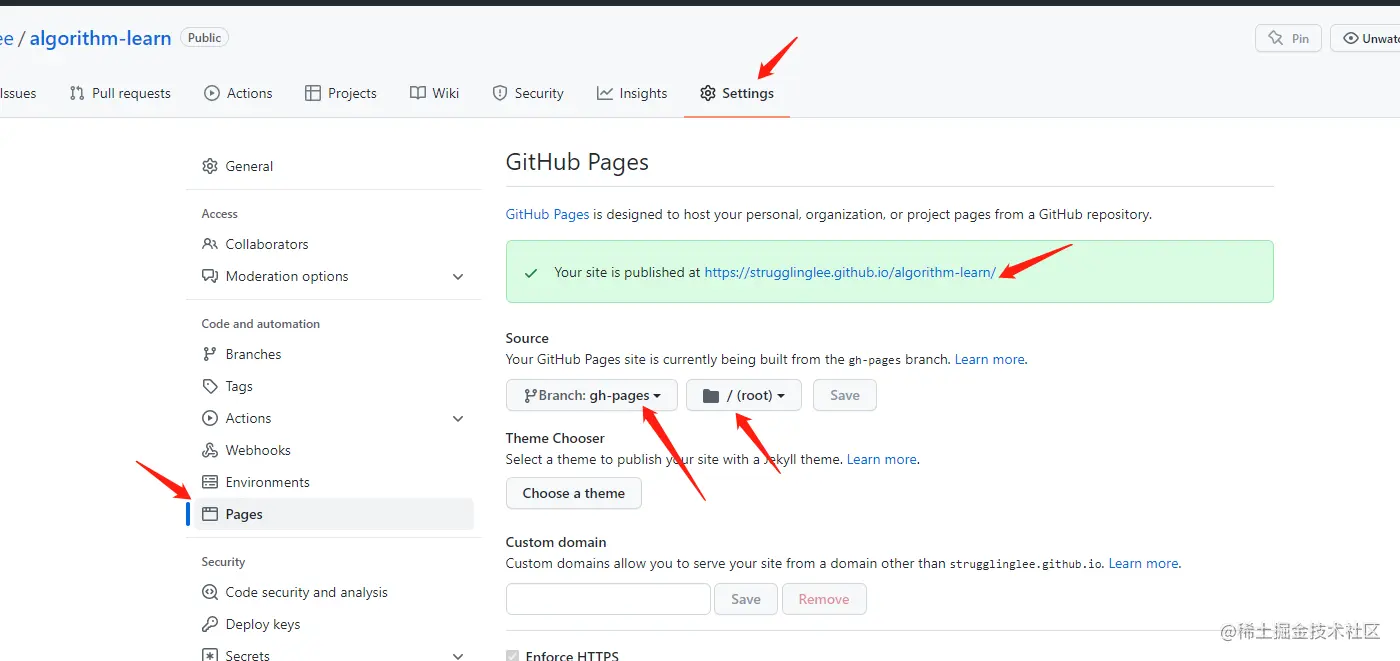Click the Public visibility badge
1400x661 pixels.
204,37
